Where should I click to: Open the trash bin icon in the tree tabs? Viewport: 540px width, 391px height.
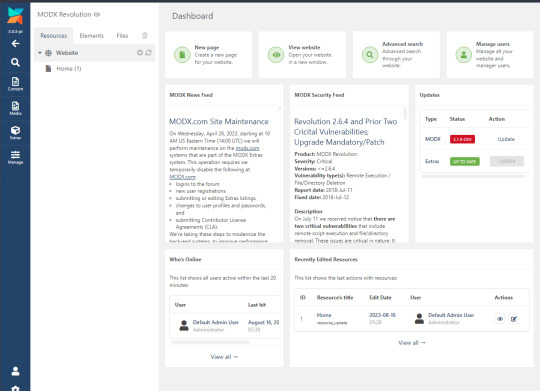pyautogui.click(x=145, y=35)
